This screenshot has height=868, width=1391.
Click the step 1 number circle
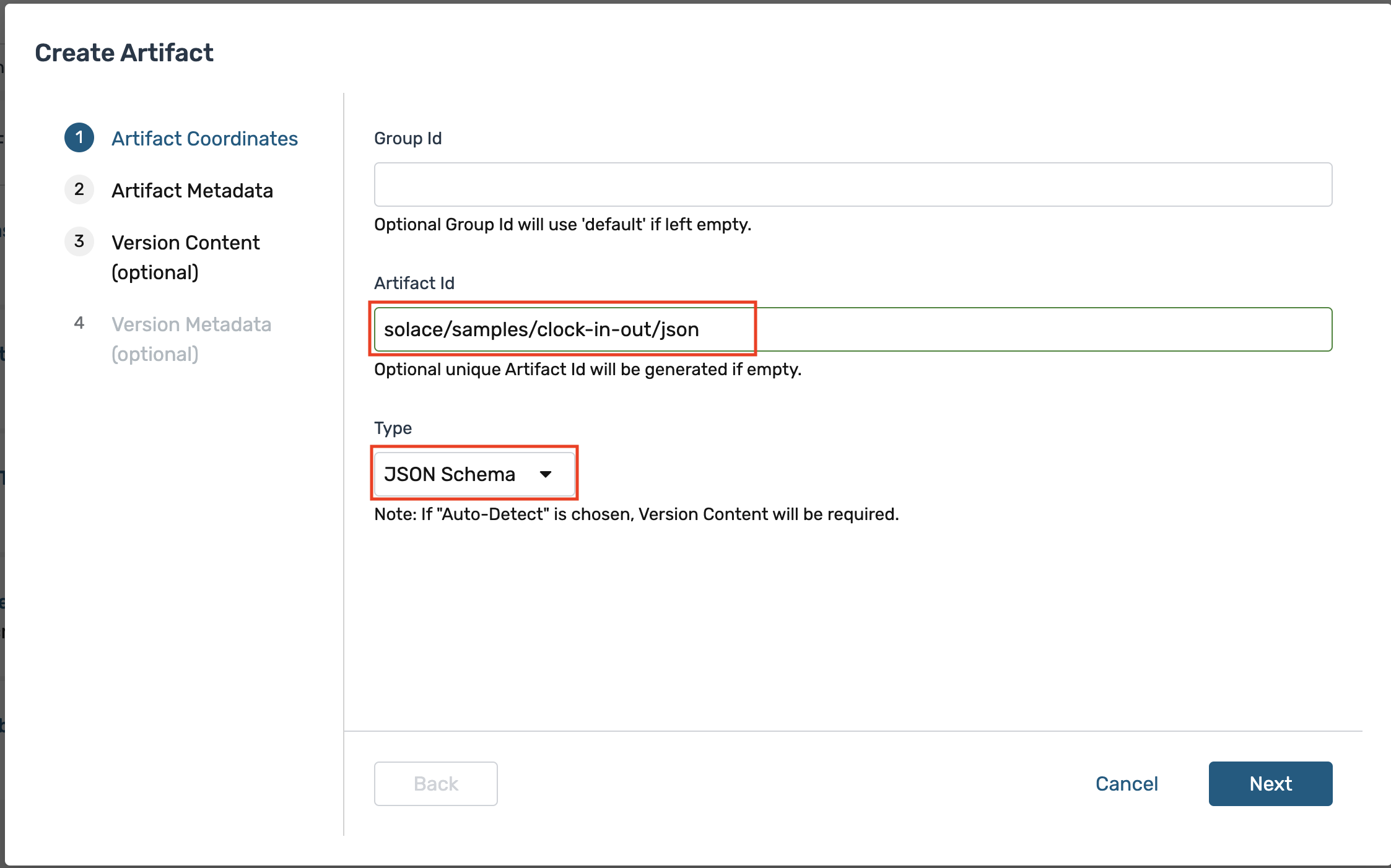[x=79, y=137]
